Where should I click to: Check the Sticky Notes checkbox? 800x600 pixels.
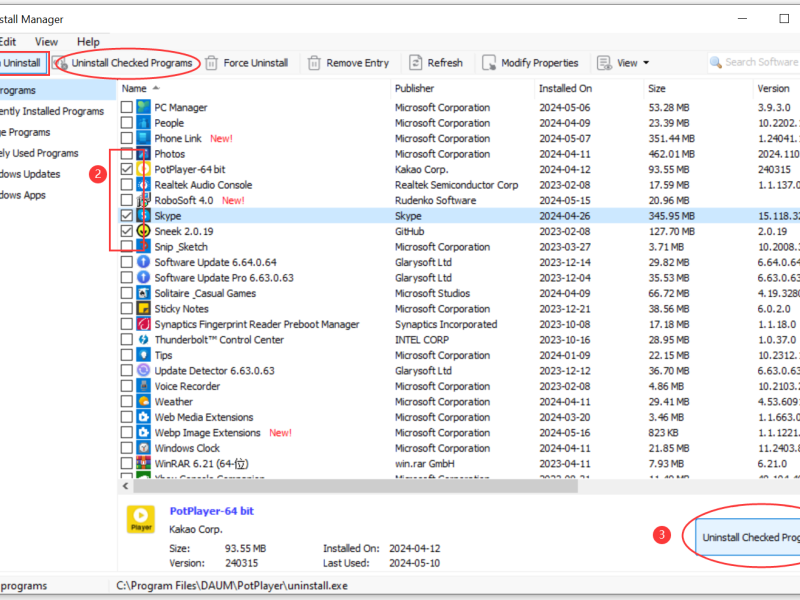(x=127, y=309)
